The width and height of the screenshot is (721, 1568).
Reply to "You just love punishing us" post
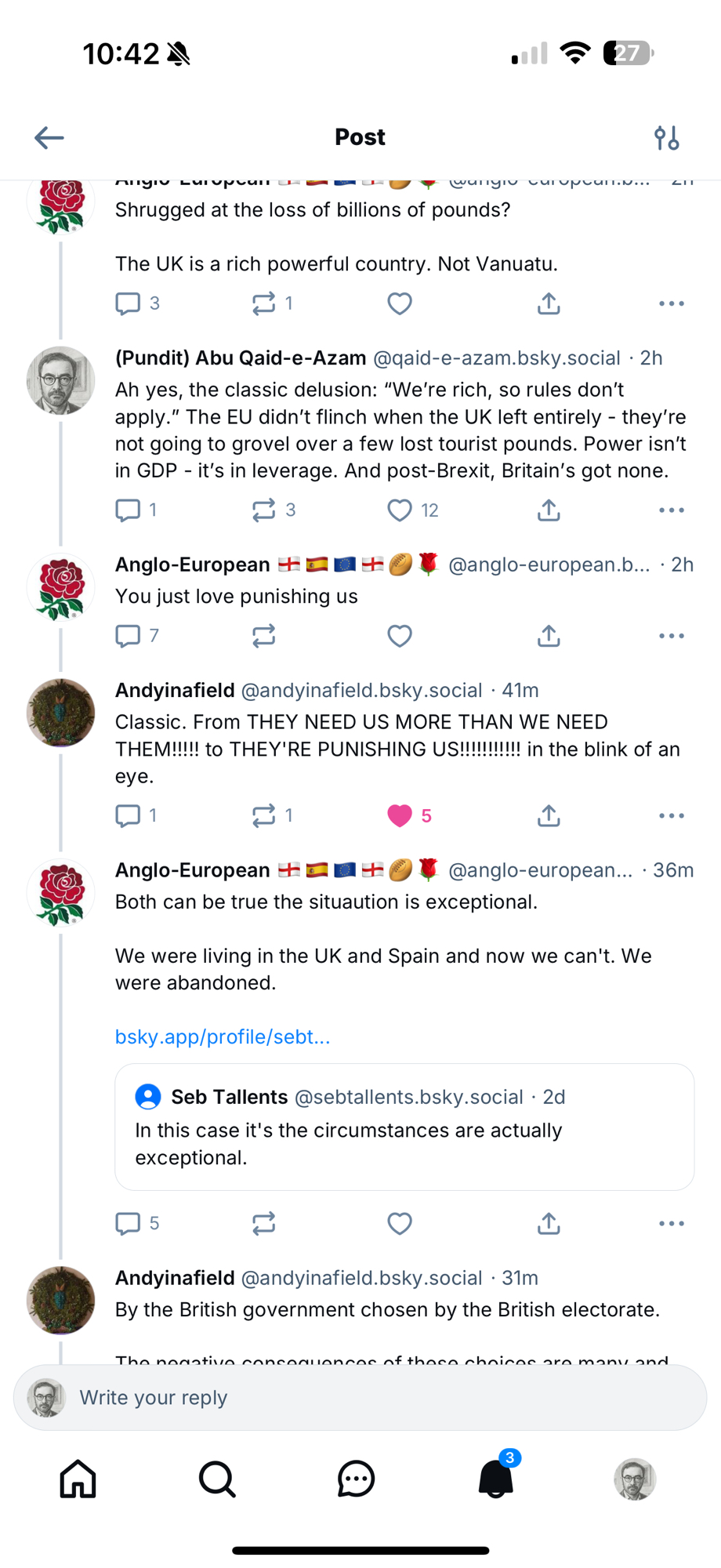tap(128, 636)
